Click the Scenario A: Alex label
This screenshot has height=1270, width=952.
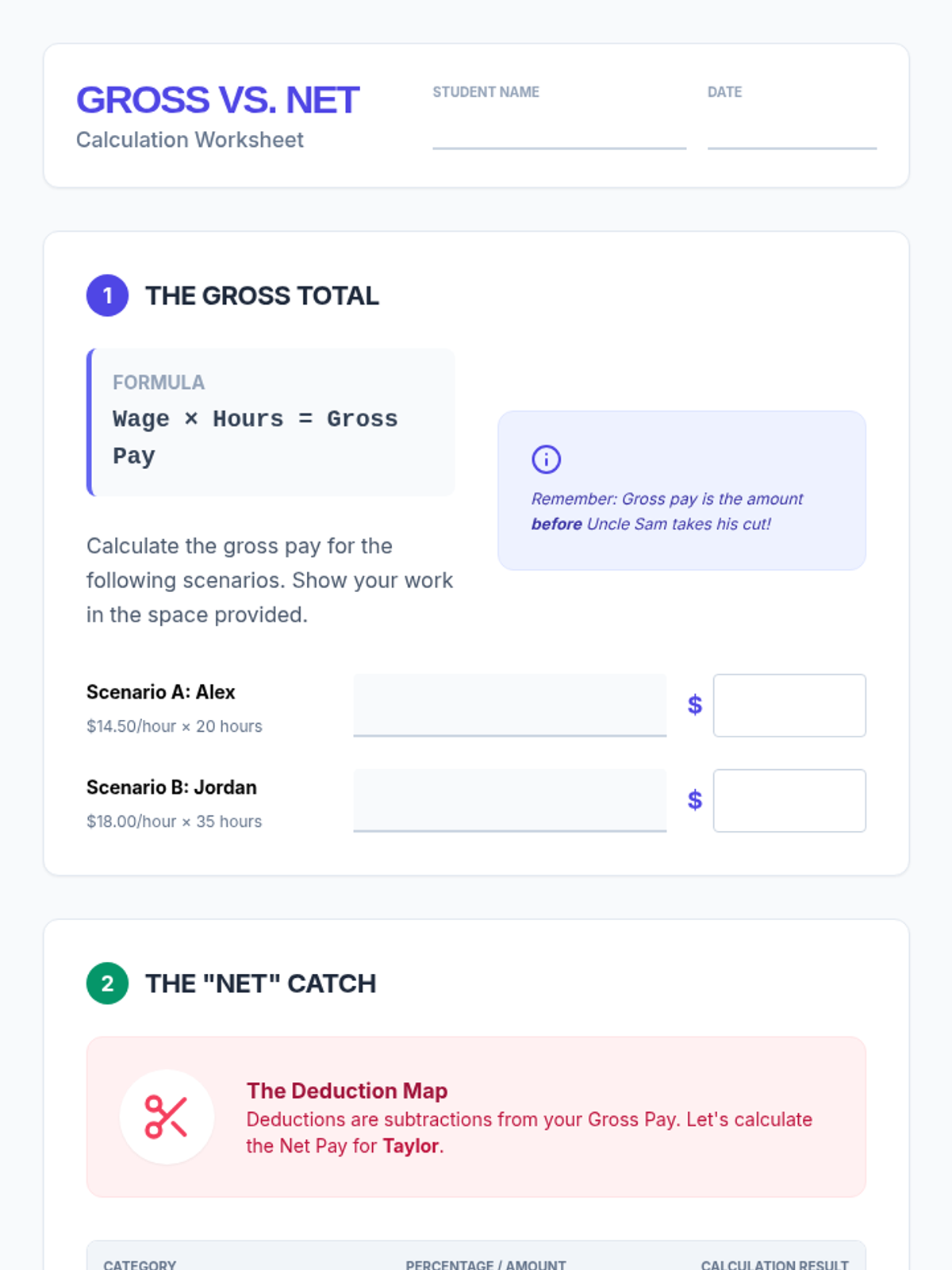point(161,692)
